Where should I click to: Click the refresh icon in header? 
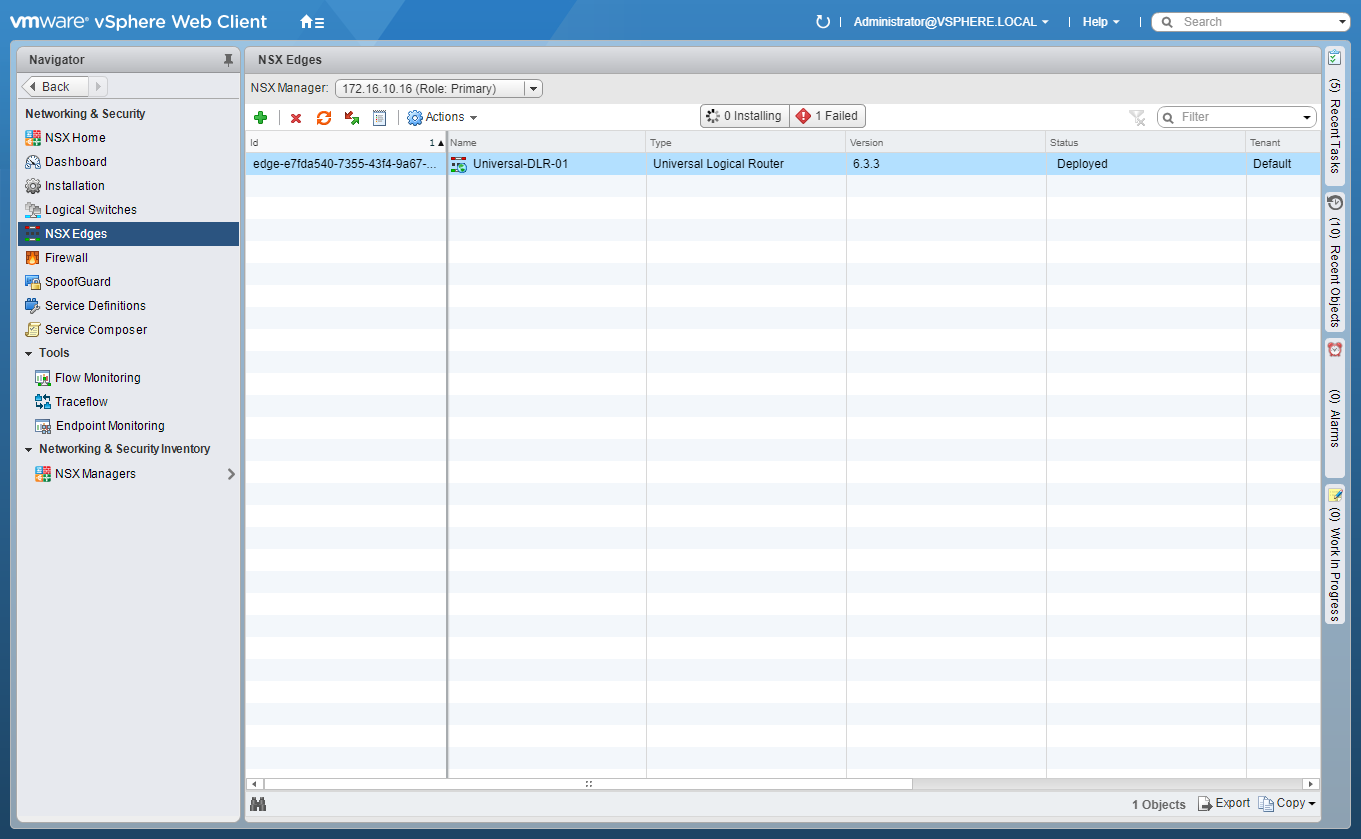pos(823,22)
